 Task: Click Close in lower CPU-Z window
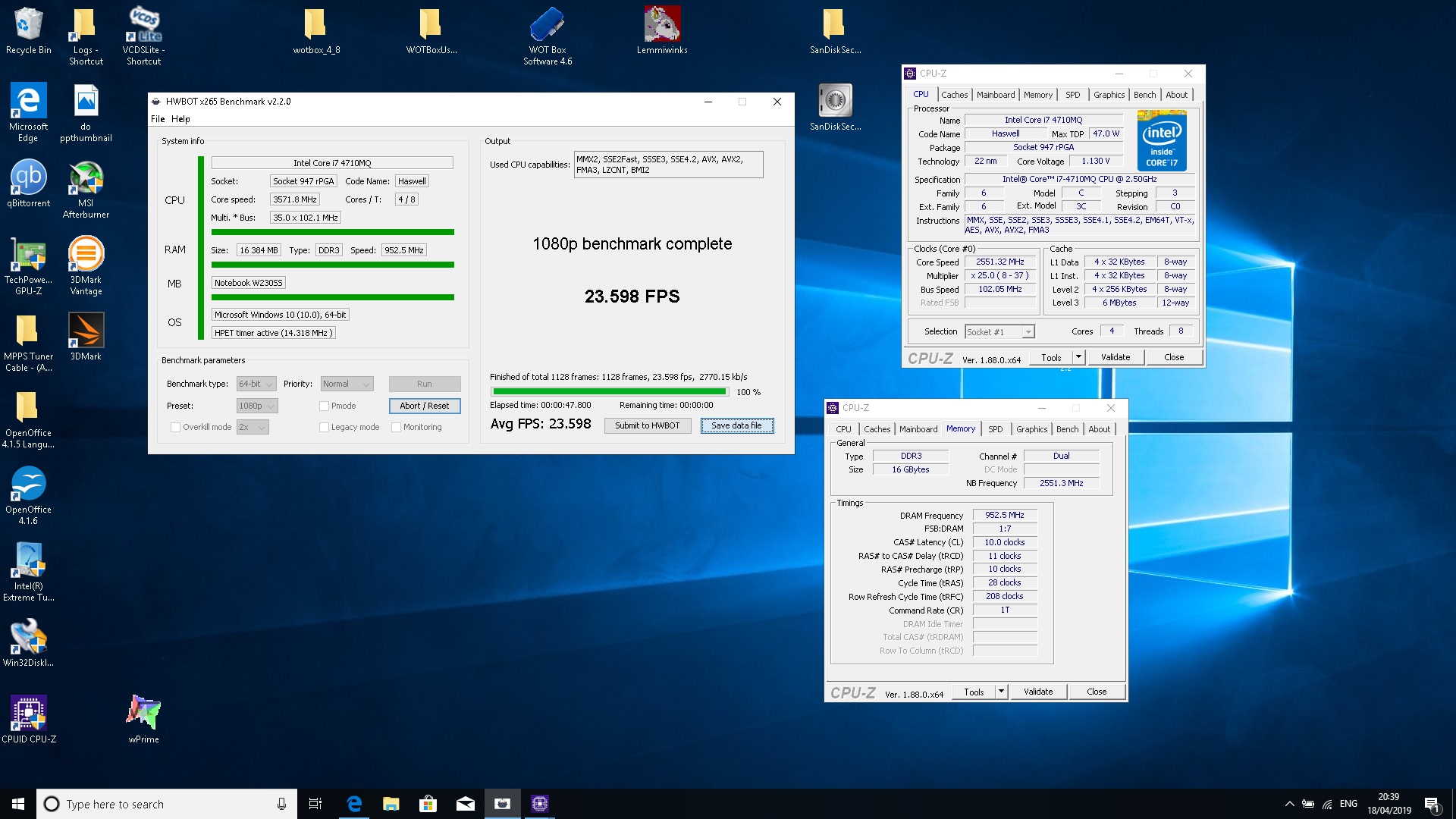pos(1097,692)
